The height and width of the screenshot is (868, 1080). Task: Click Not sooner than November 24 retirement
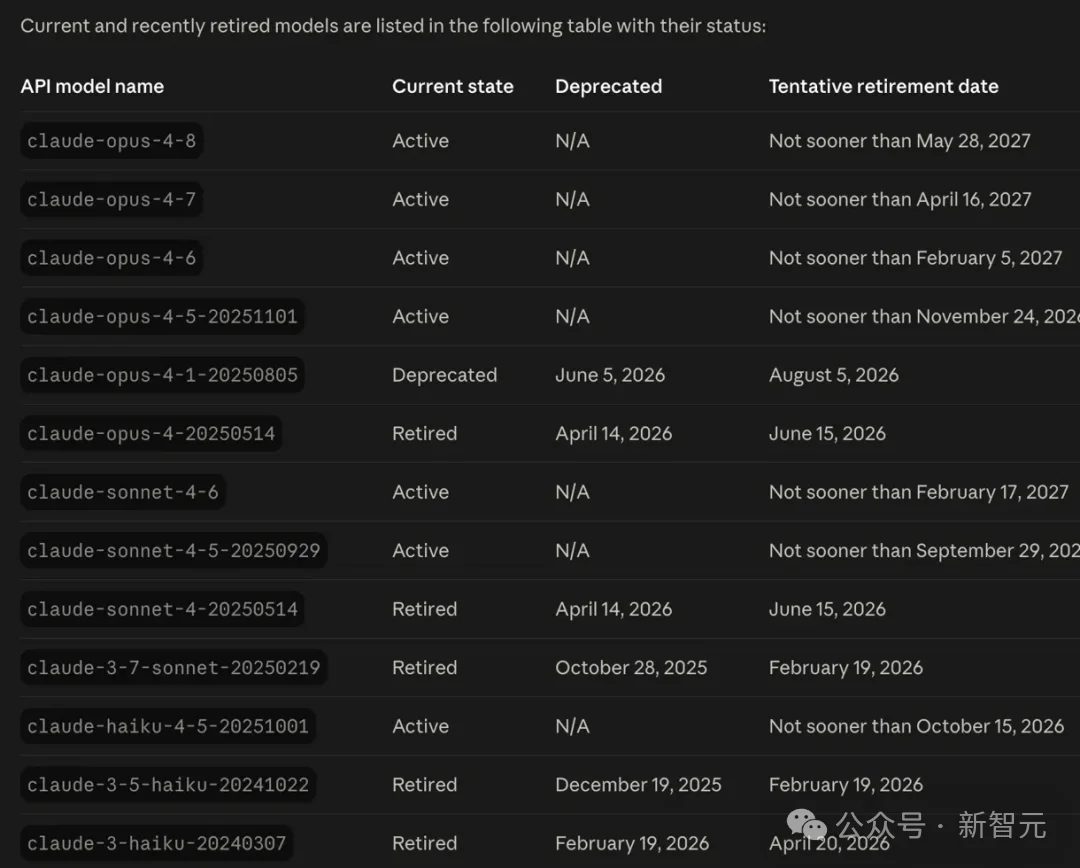point(924,316)
